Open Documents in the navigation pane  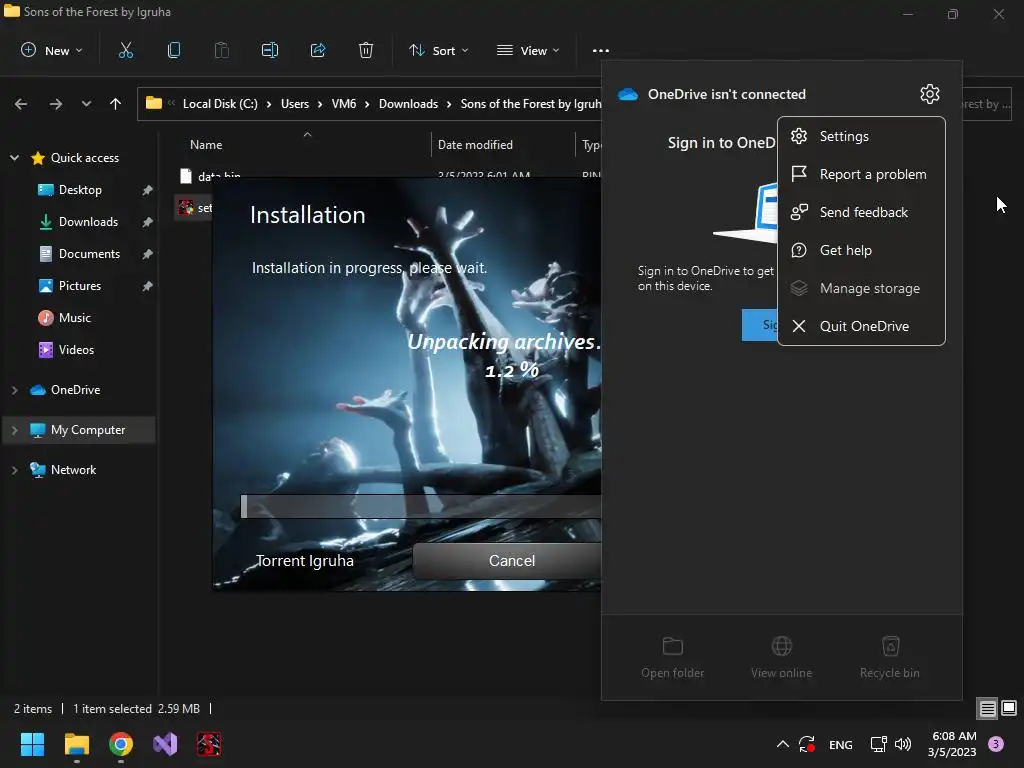[x=89, y=254]
